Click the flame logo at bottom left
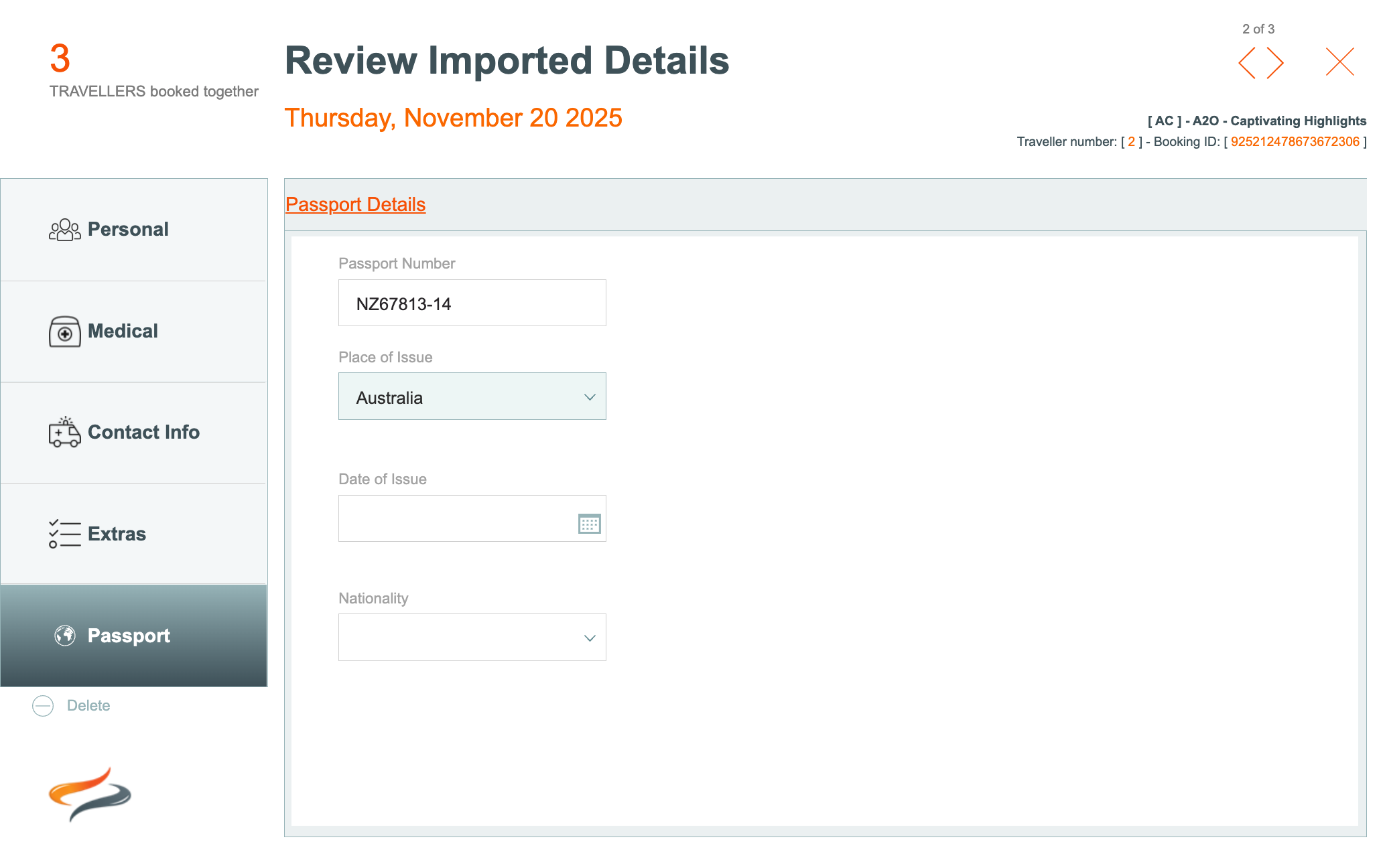This screenshot has width=1383, height=868. 90,794
